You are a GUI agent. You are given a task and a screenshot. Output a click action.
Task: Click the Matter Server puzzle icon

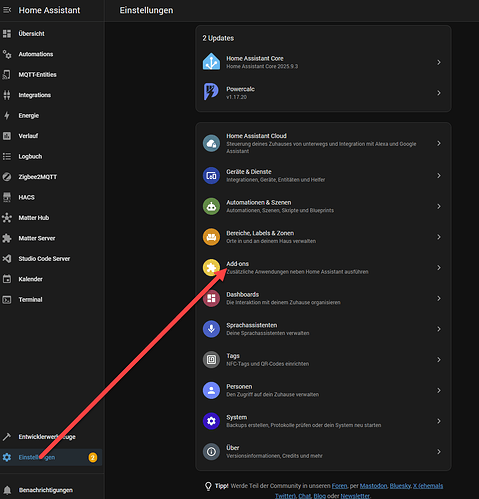(x=7, y=238)
